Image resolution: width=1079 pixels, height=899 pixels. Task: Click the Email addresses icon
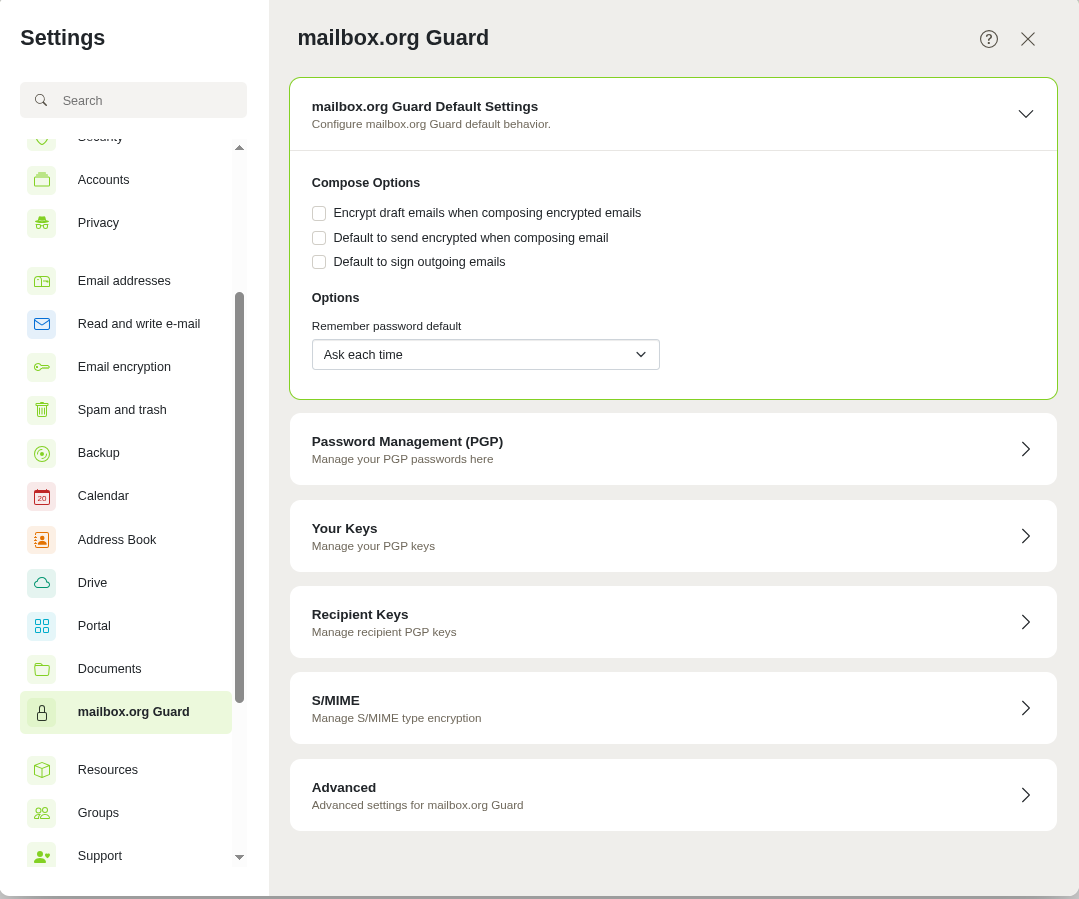point(42,281)
